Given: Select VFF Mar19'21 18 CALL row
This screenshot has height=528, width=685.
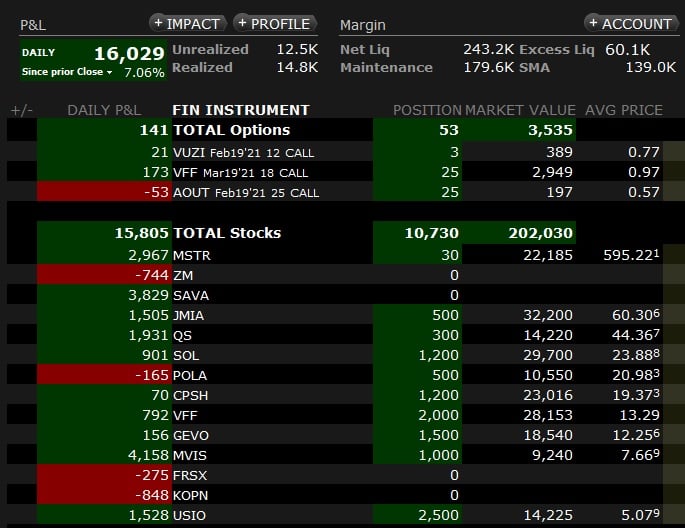Looking at the screenshot, I should point(346,172).
